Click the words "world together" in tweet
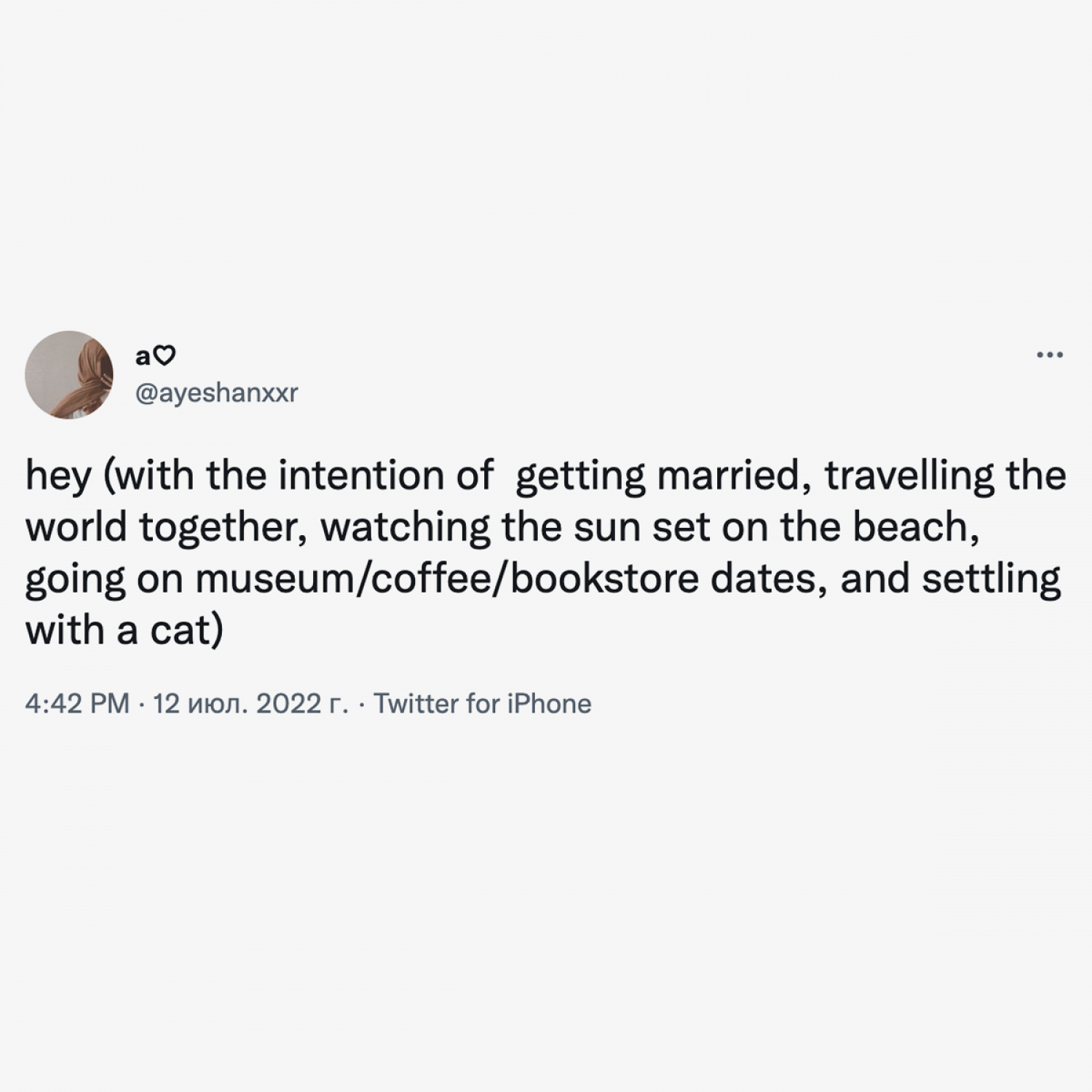Screen dimensions: 1092x1092 coord(166,528)
